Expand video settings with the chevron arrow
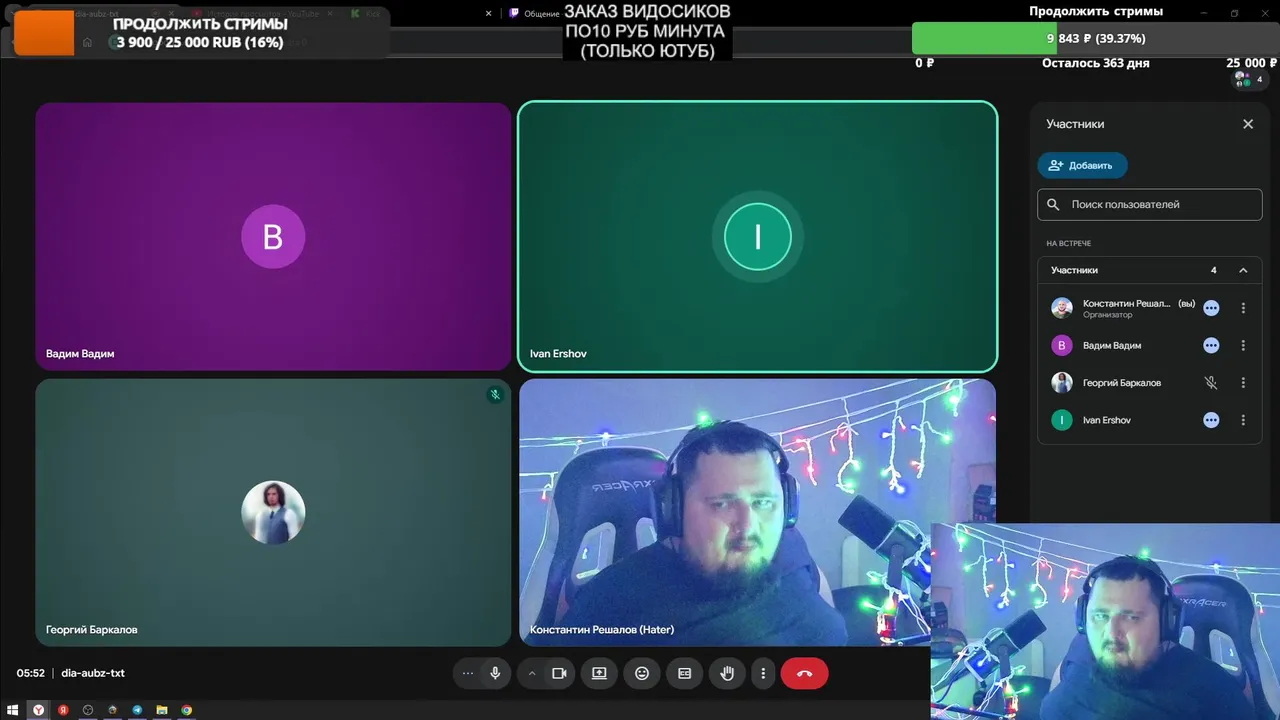 coord(532,673)
